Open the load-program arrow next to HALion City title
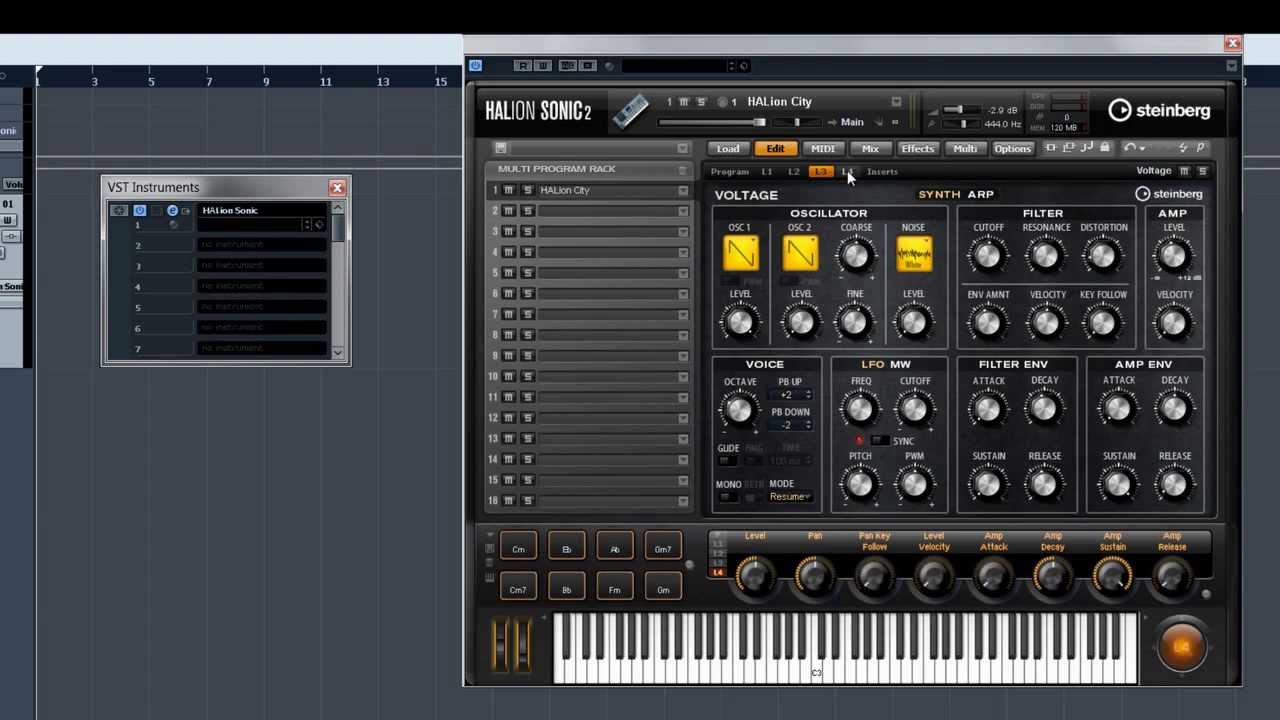Image resolution: width=1280 pixels, height=720 pixels. point(896,101)
